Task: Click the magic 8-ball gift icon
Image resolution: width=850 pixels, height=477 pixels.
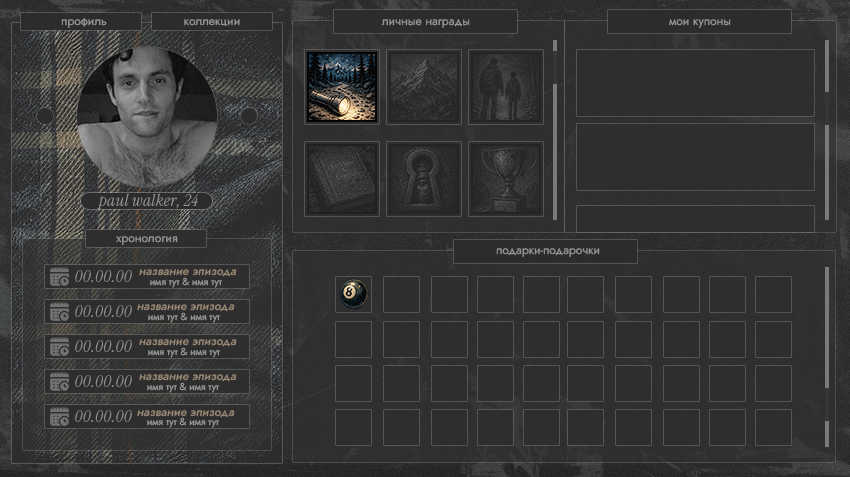Action: pyautogui.click(x=353, y=294)
